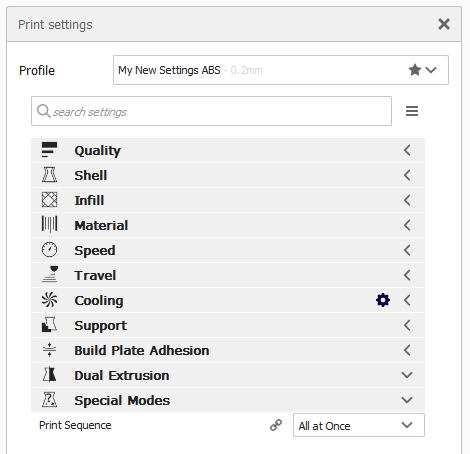Click the search settings input field
Screen dimensions: 470x454
211,111
